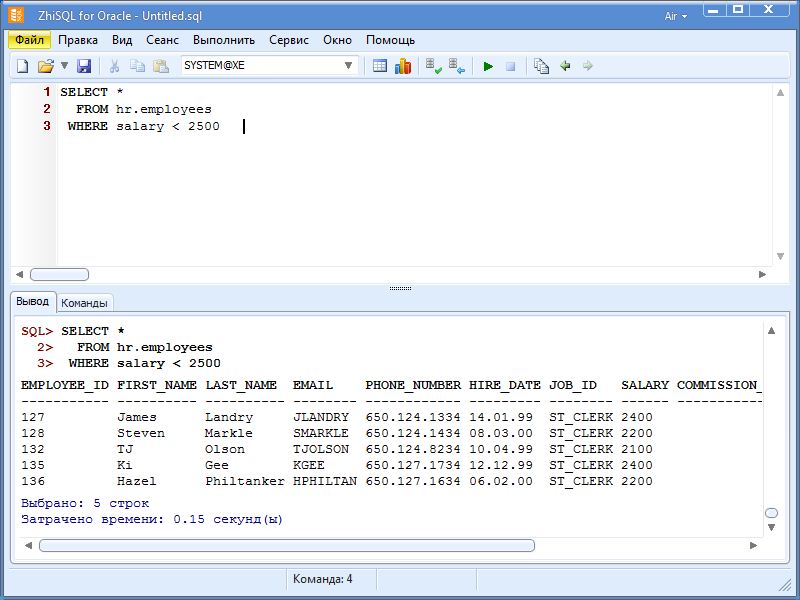
Task: Cut selection with scissors icon
Action: click(114, 66)
